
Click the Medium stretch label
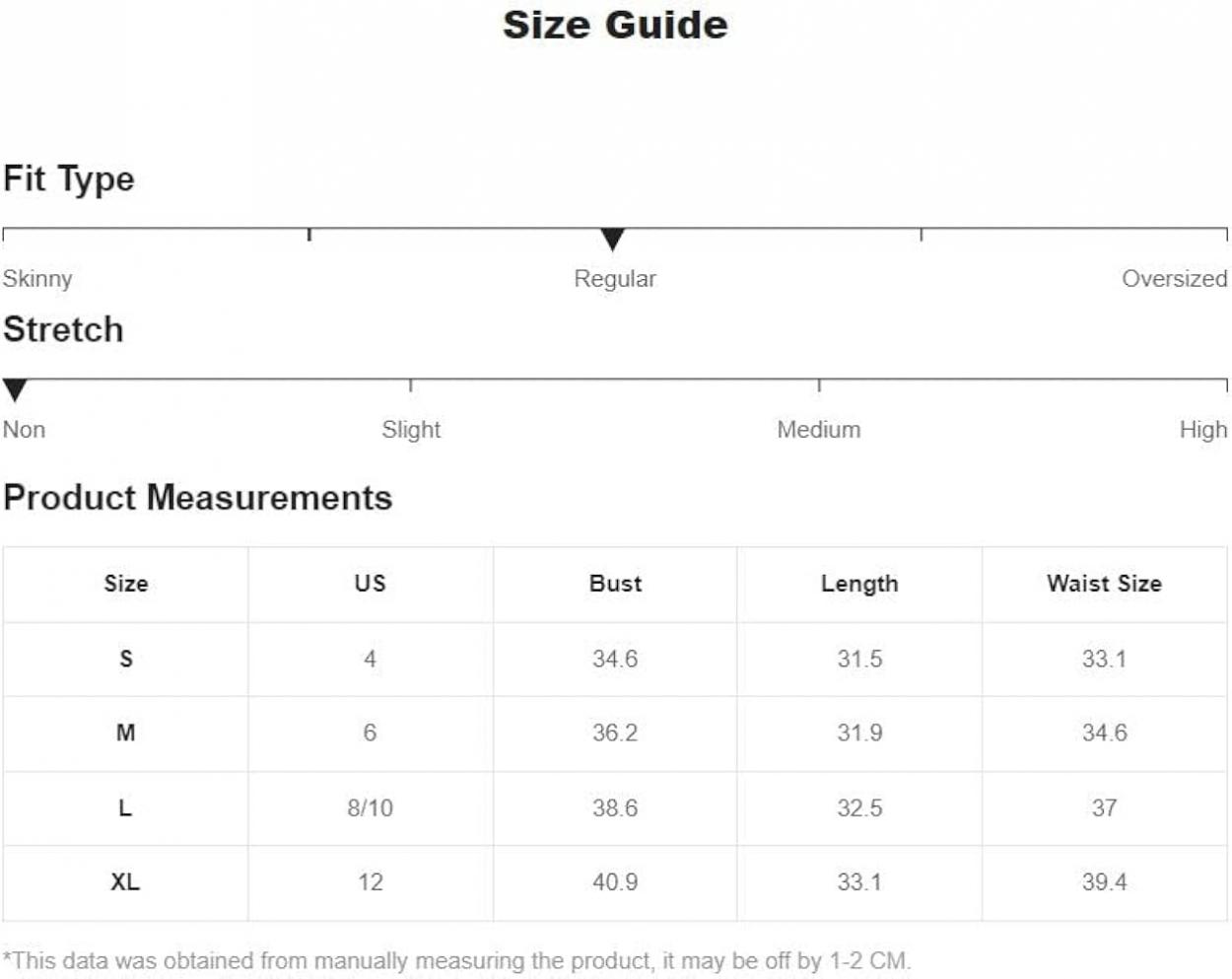[x=818, y=430]
